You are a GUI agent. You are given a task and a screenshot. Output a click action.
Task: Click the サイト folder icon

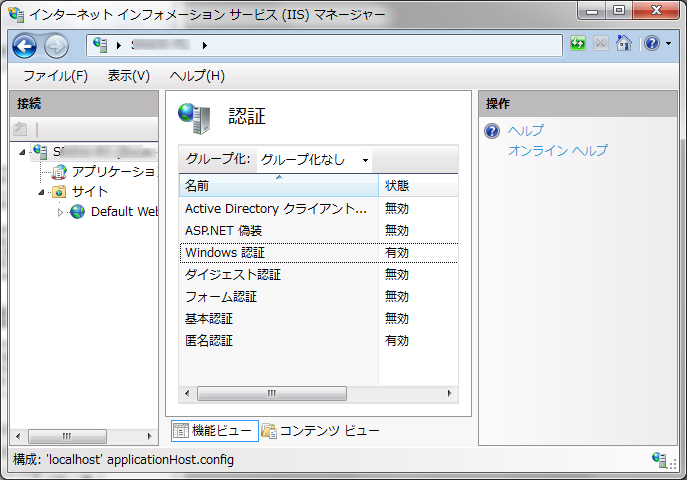coord(59,192)
